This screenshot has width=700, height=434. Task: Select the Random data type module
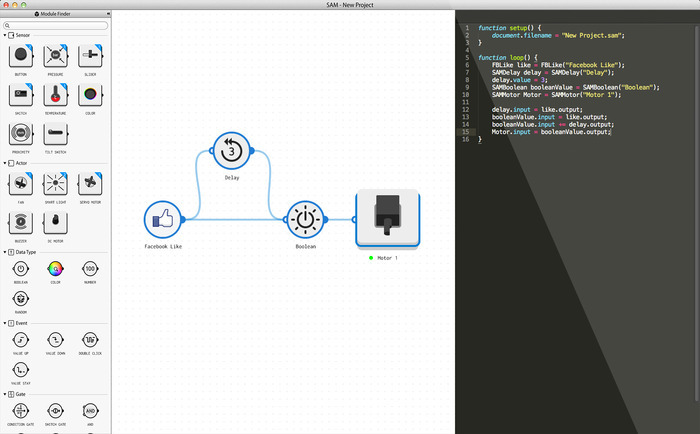pos(21,297)
